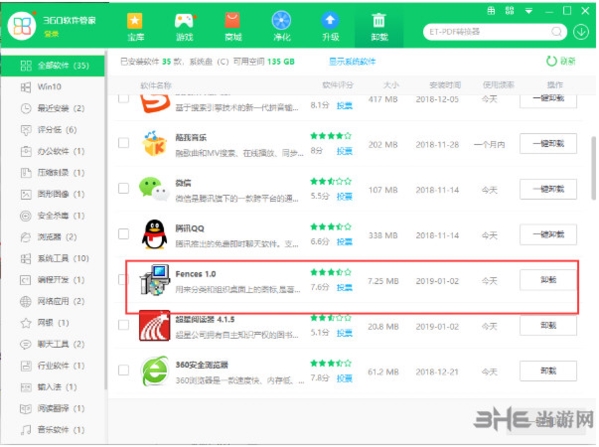
Task: Check the 超星阅读器 4.1.5 row checkbox
Action: click(x=123, y=325)
